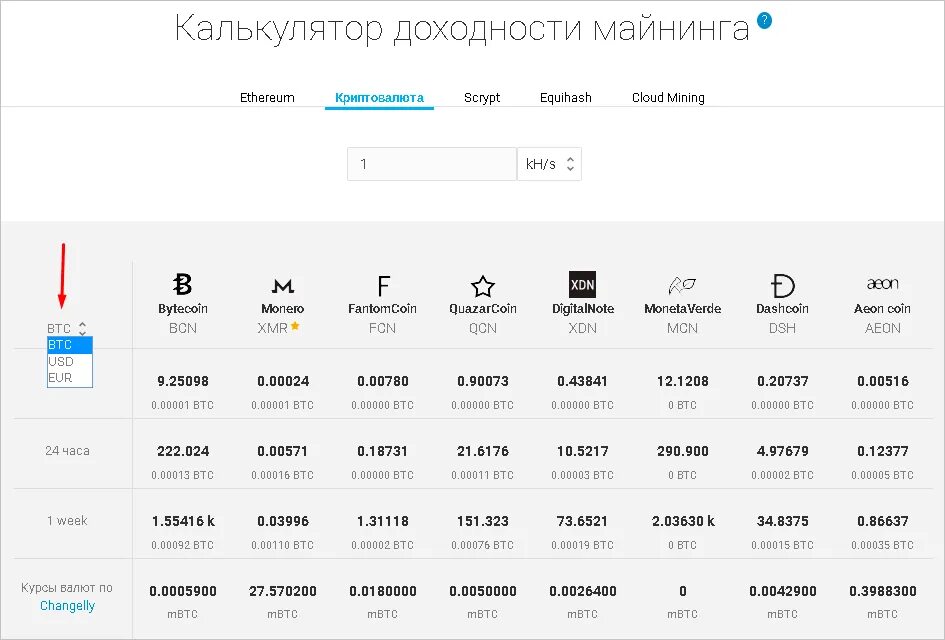
Task: Click FantomCoin hourly value 0.00780
Action: pyautogui.click(x=383, y=381)
